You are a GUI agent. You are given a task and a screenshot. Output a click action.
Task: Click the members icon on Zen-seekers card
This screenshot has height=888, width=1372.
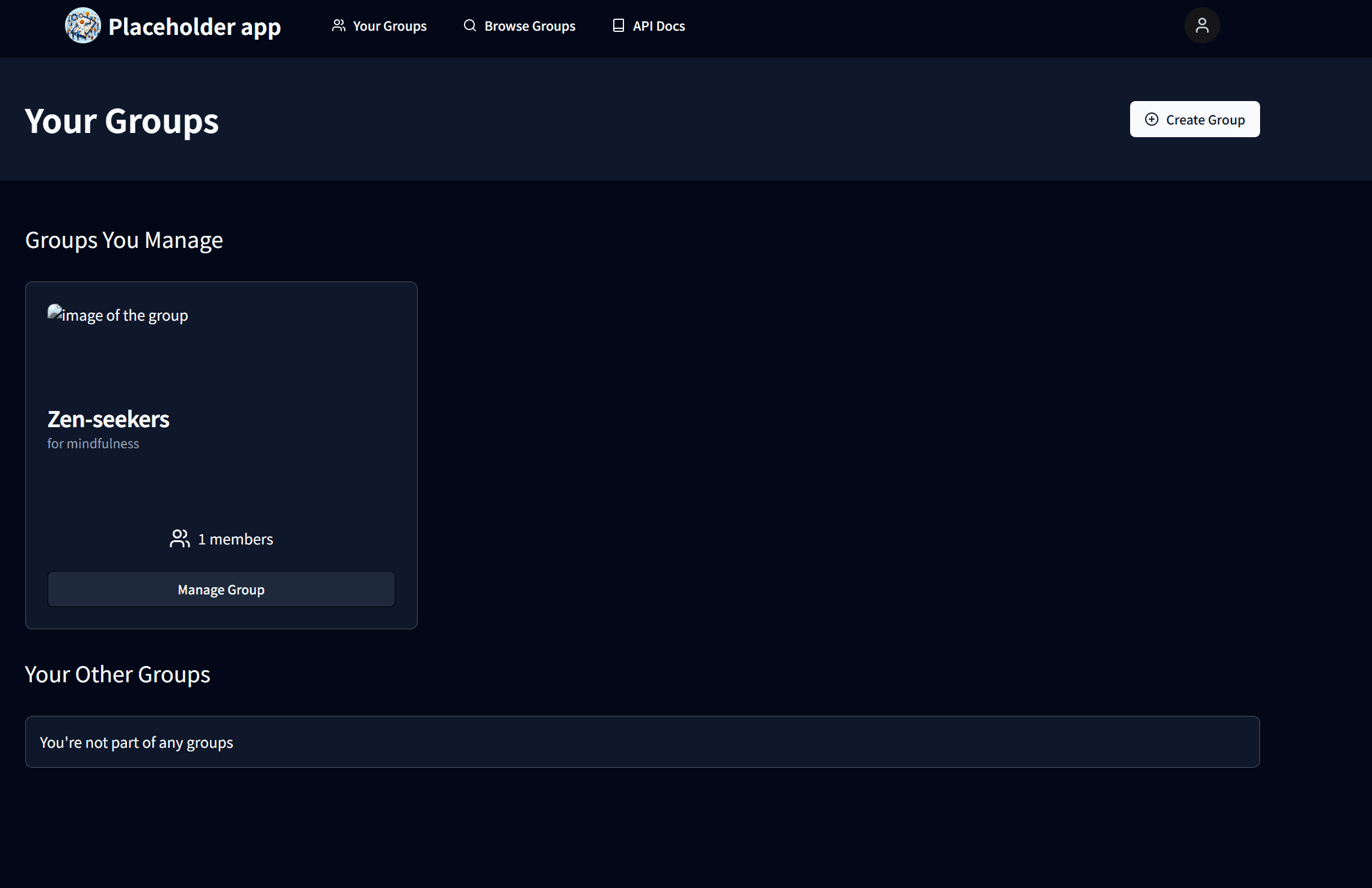point(179,538)
